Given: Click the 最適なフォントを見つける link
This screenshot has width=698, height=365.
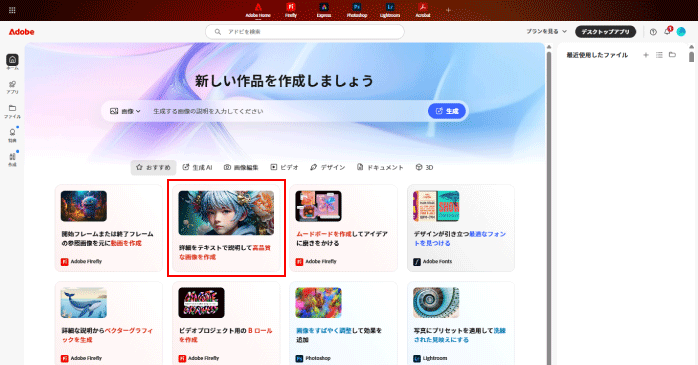Looking at the screenshot, I should 460,239.
